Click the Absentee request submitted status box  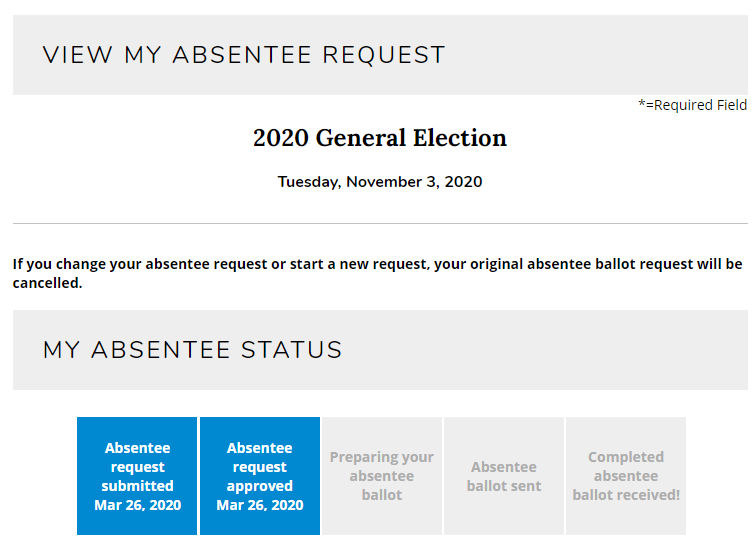click(x=137, y=475)
